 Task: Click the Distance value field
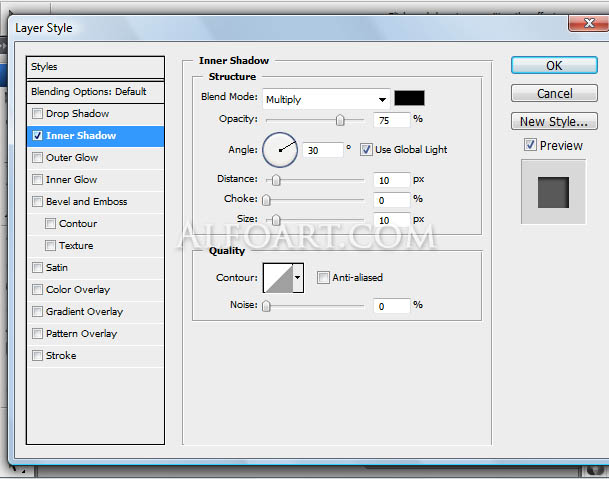392,180
